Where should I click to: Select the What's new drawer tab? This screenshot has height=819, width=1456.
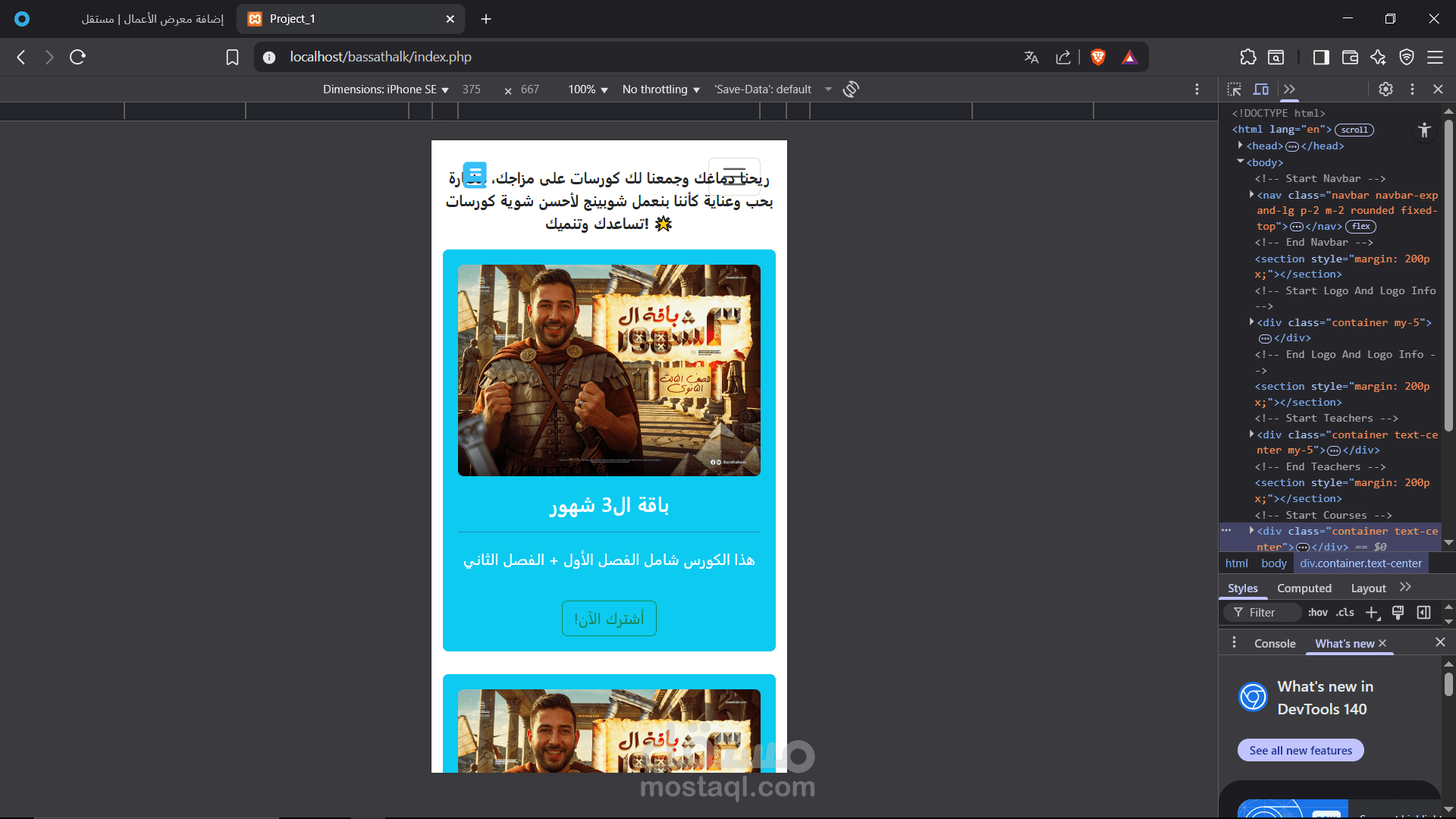(1345, 643)
